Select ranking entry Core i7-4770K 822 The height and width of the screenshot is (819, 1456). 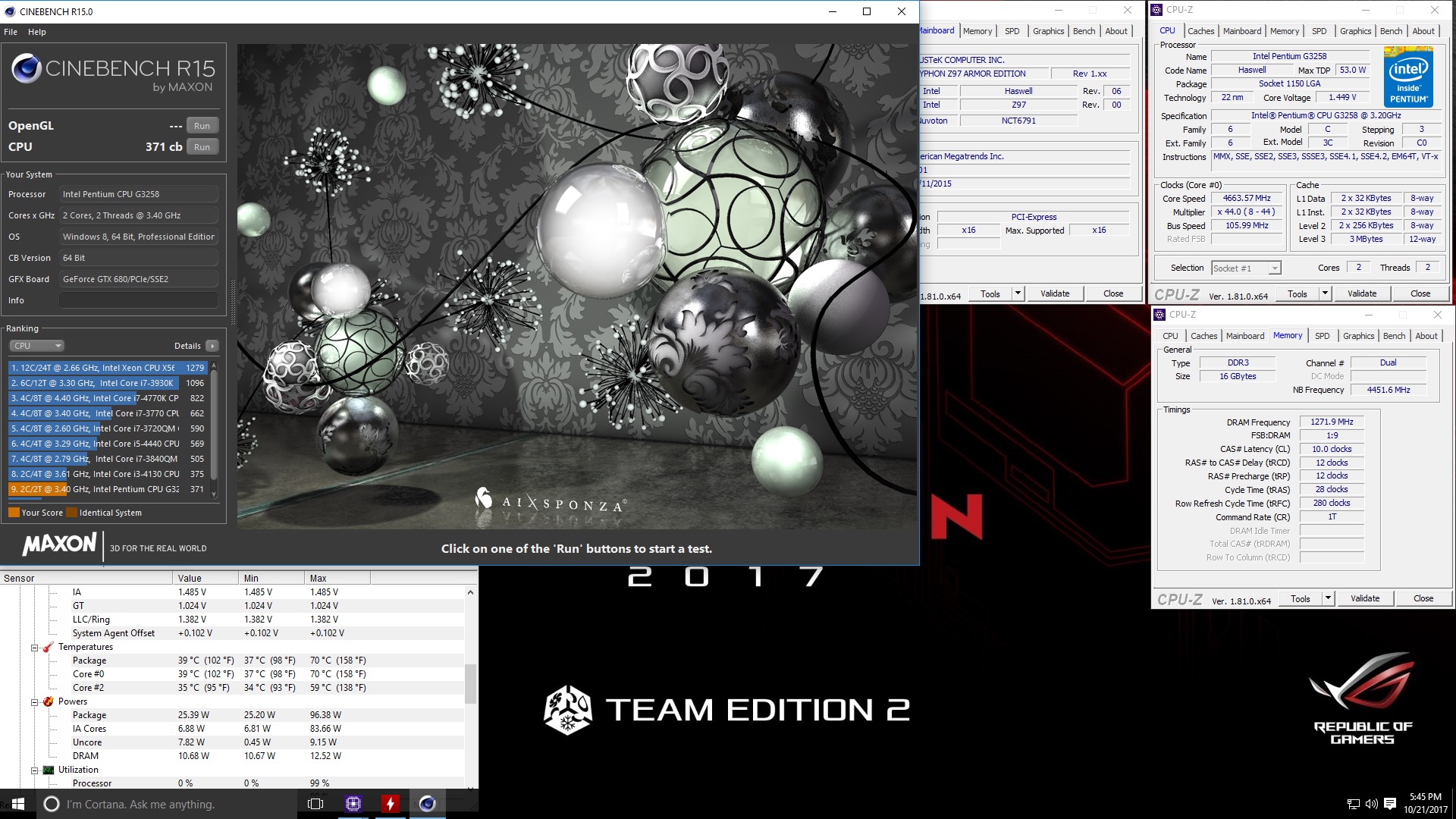(108, 398)
